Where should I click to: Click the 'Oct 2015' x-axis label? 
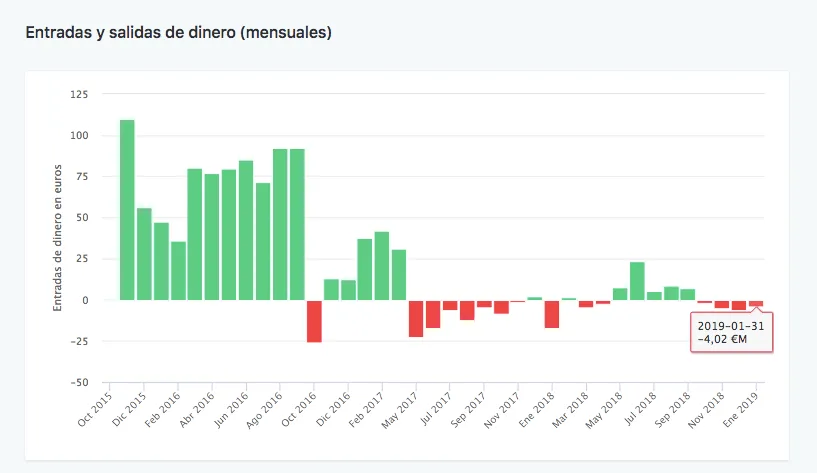coord(96,410)
